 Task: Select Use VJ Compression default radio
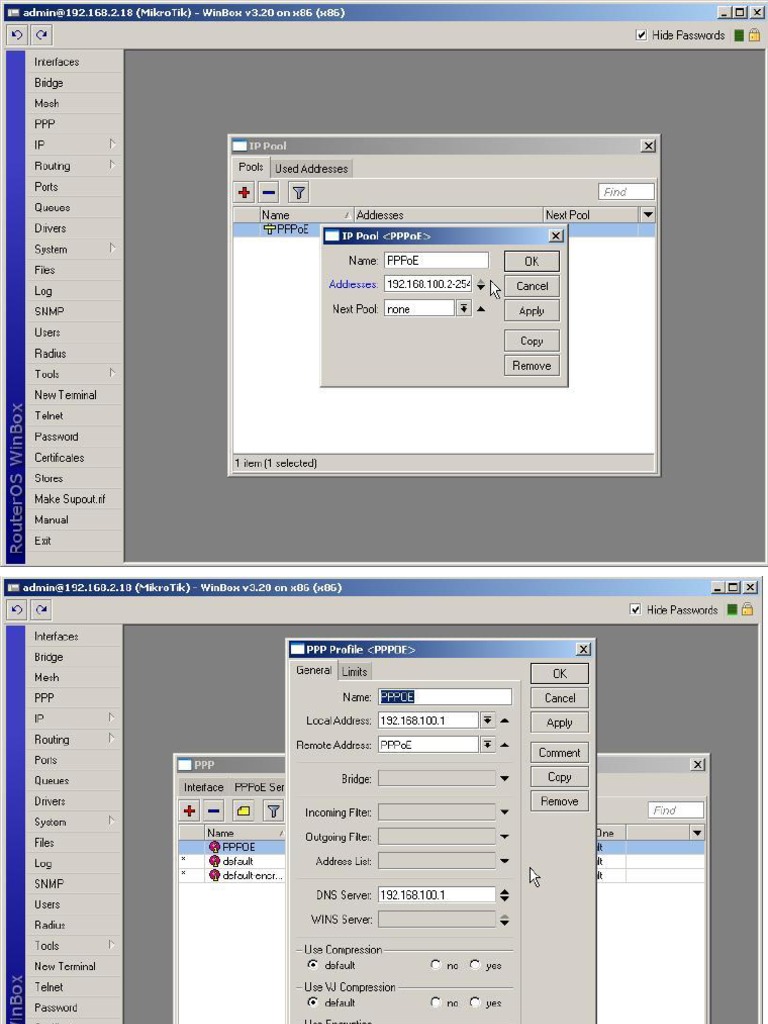coord(313,1002)
